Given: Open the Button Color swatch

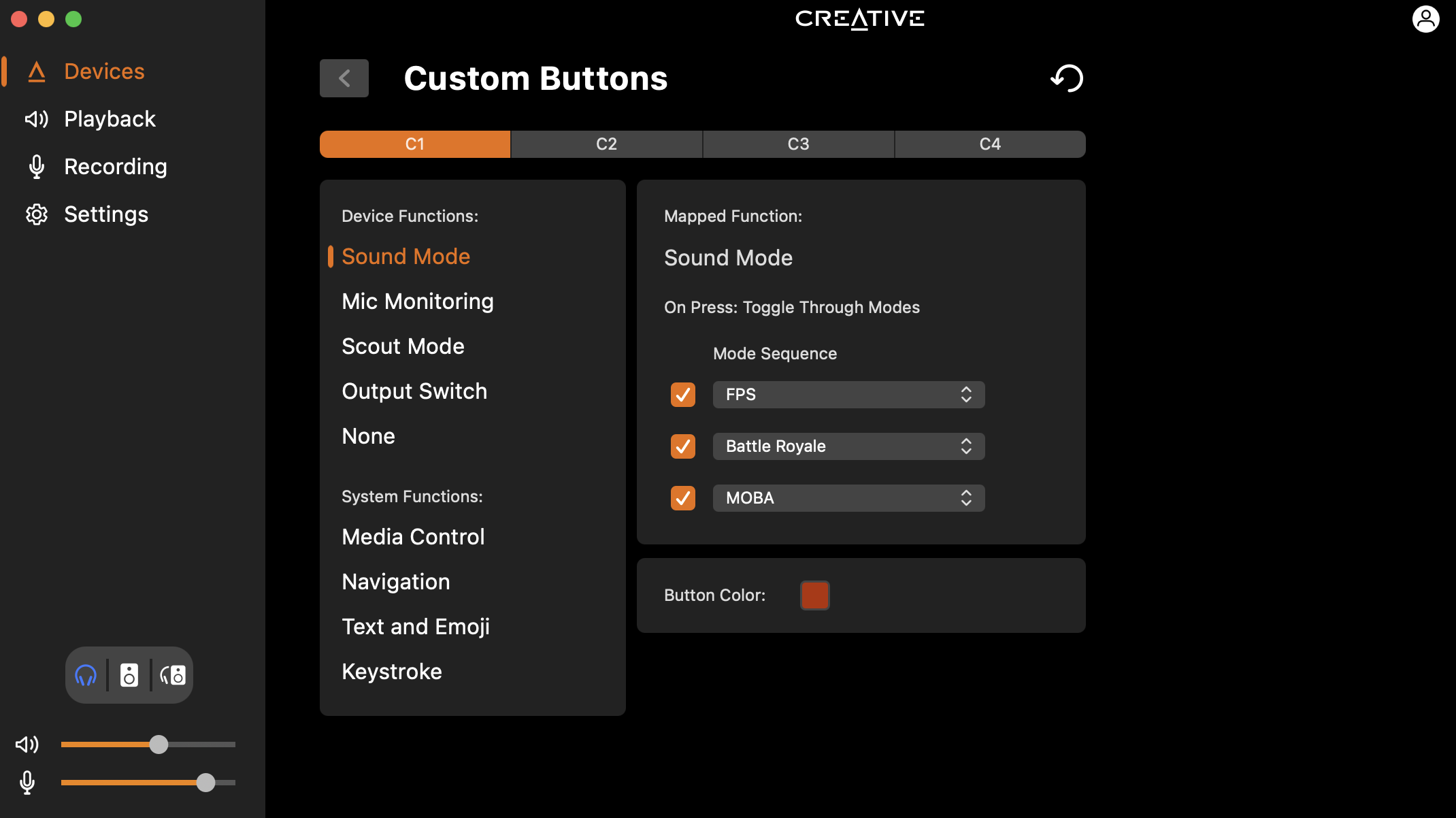Looking at the screenshot, I should (814, 595).
